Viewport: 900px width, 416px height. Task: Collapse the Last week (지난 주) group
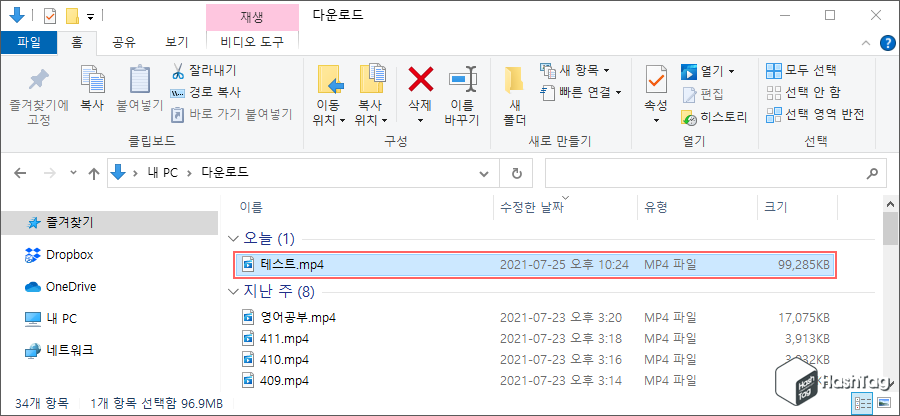[233, 292]
